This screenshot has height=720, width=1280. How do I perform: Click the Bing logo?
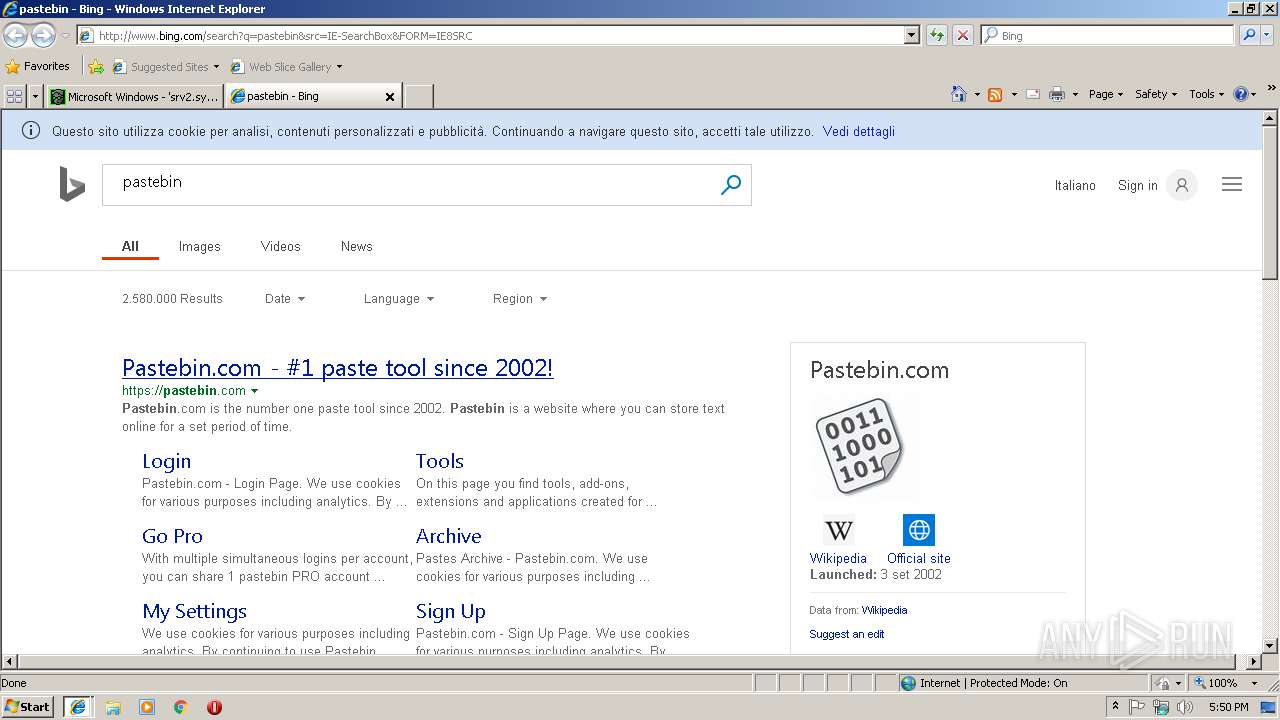click(72, 185)
